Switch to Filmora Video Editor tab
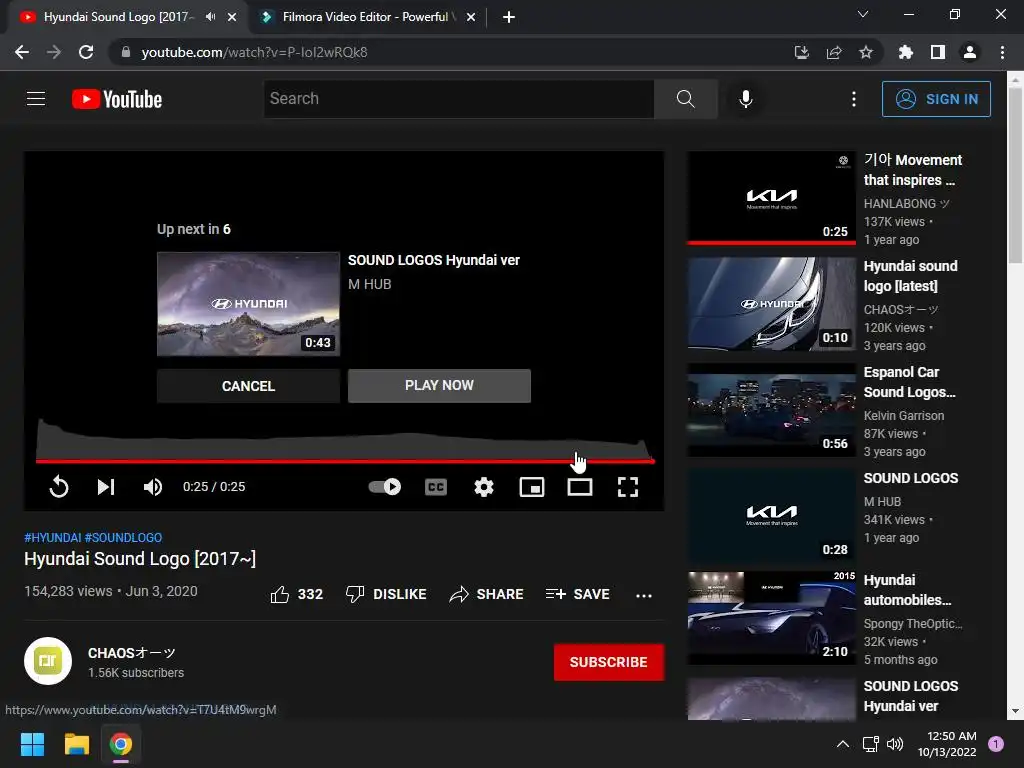This screenshot has height=768, width=1024. click(369, 17)
